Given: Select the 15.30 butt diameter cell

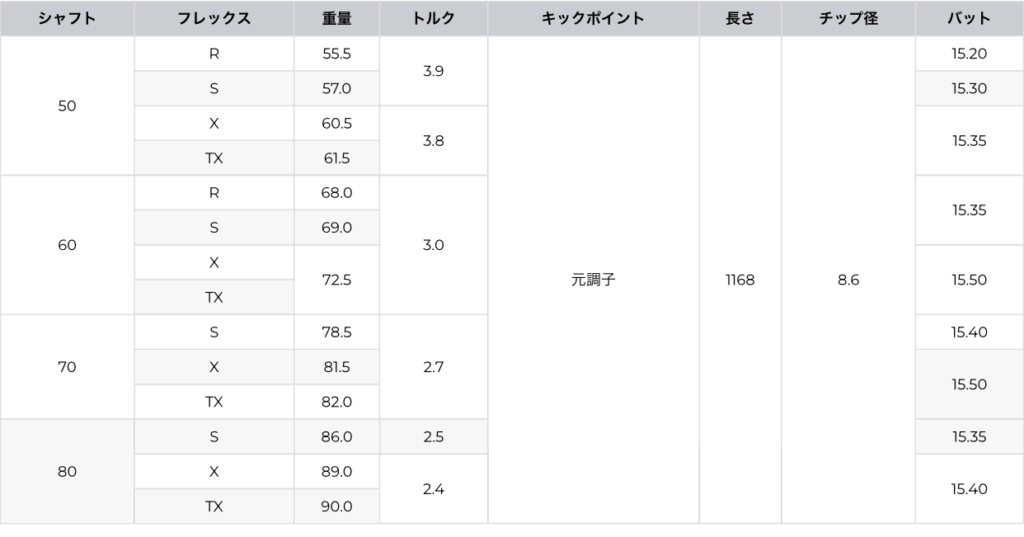Looking at the screenshot, I should coord(969,89).
